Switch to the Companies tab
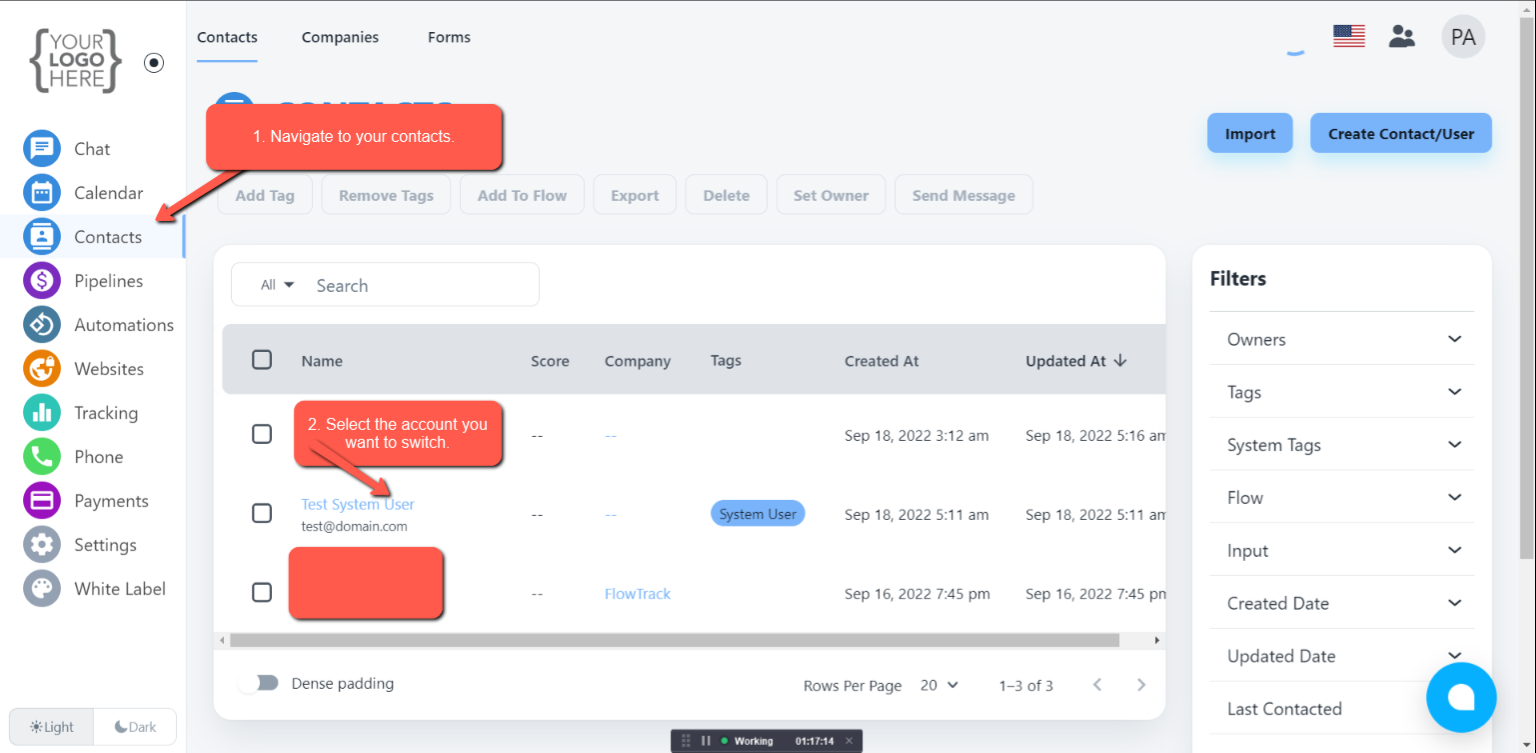This screenshot has width=1536, height=753. (x=340, y=37)
